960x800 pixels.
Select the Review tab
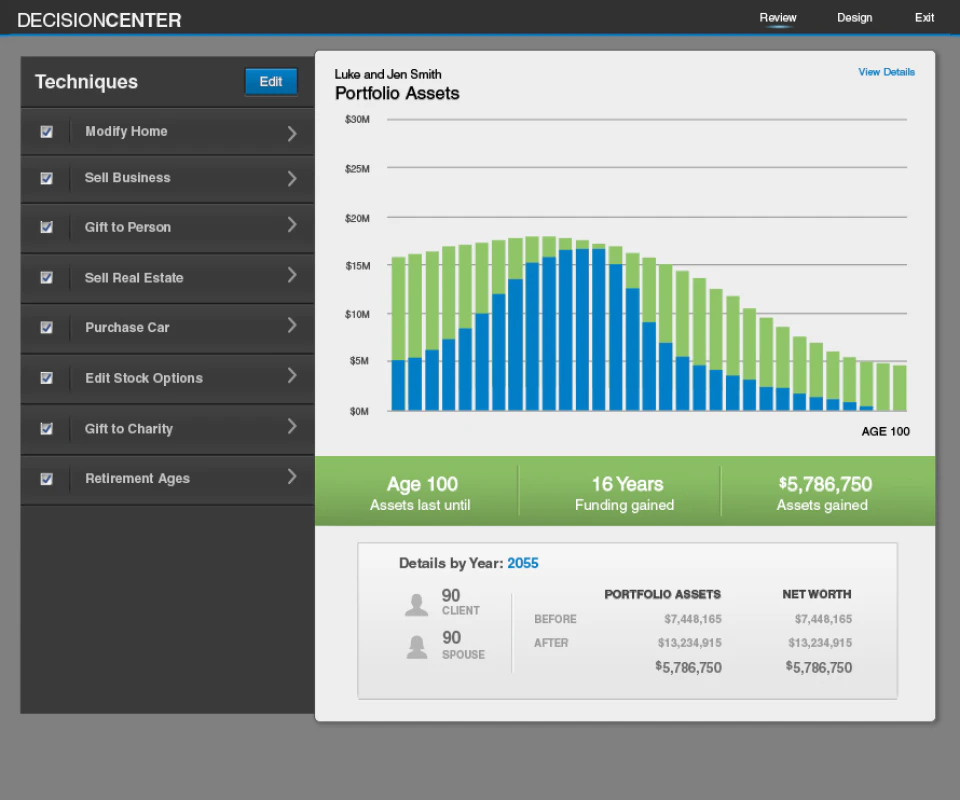click(x=778, y=18)
